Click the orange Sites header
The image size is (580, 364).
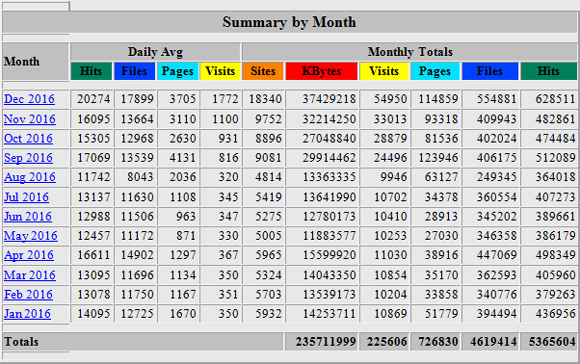coord(263,71)
